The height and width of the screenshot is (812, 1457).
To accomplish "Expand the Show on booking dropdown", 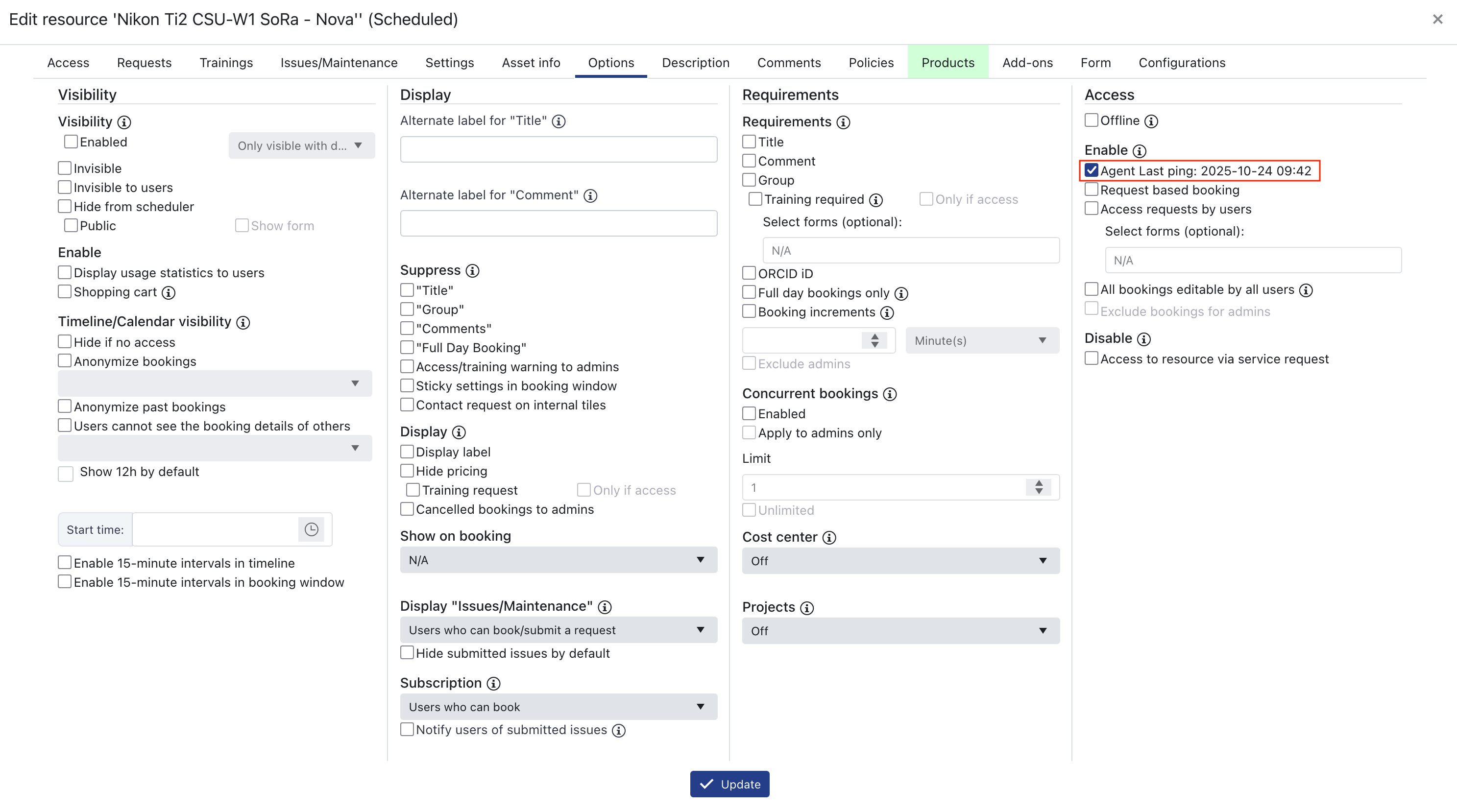I will click(x=558, y=560).
